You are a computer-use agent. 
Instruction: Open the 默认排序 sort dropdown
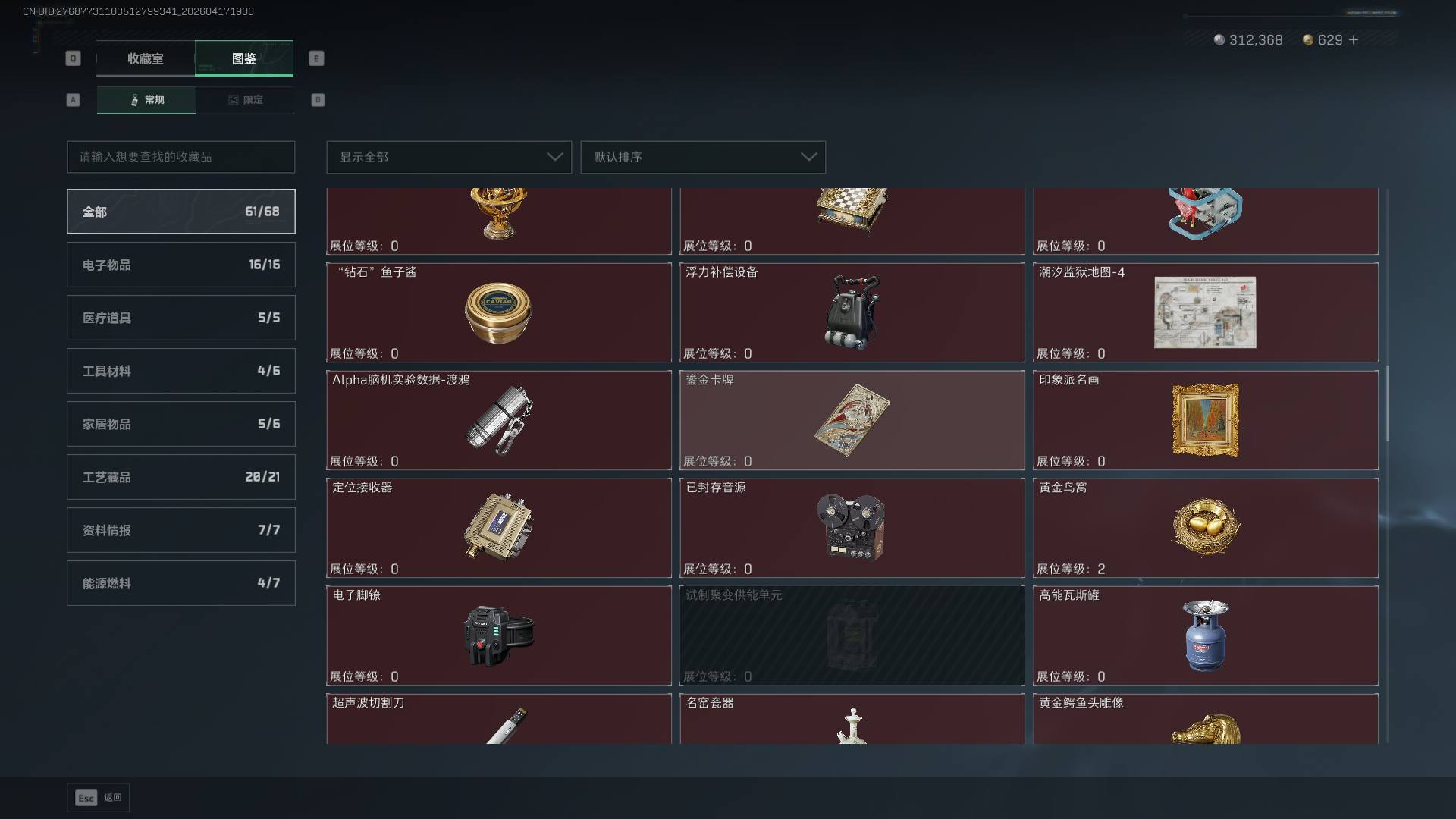[703, 157]
